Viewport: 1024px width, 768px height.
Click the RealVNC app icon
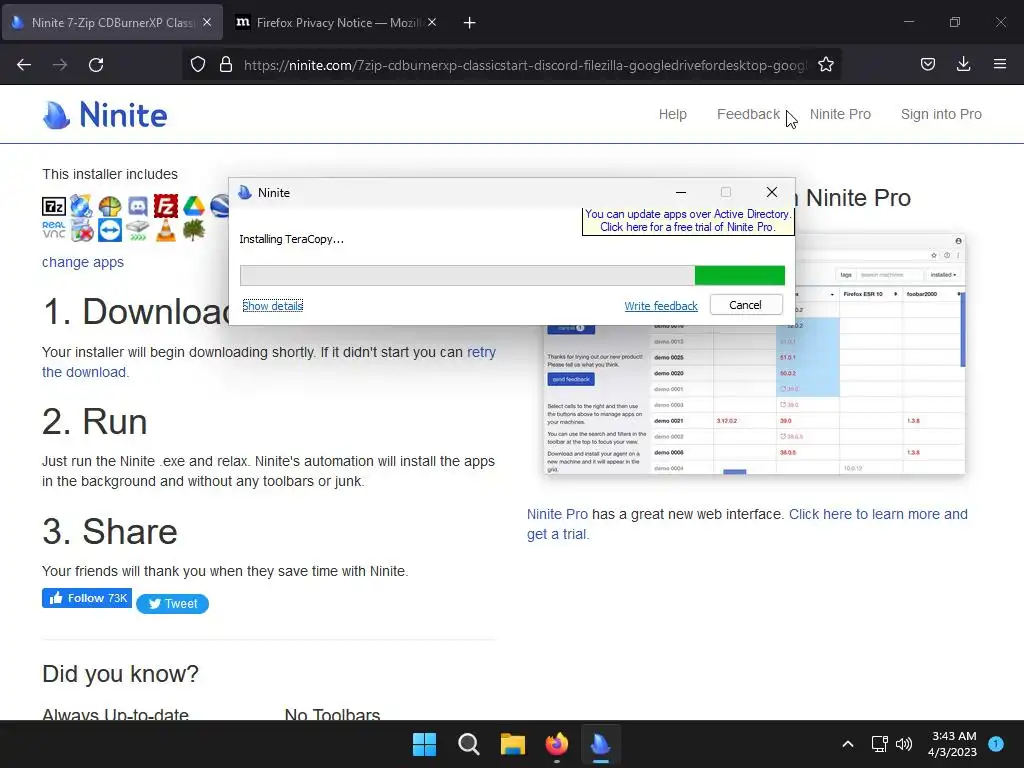point(54,230)
